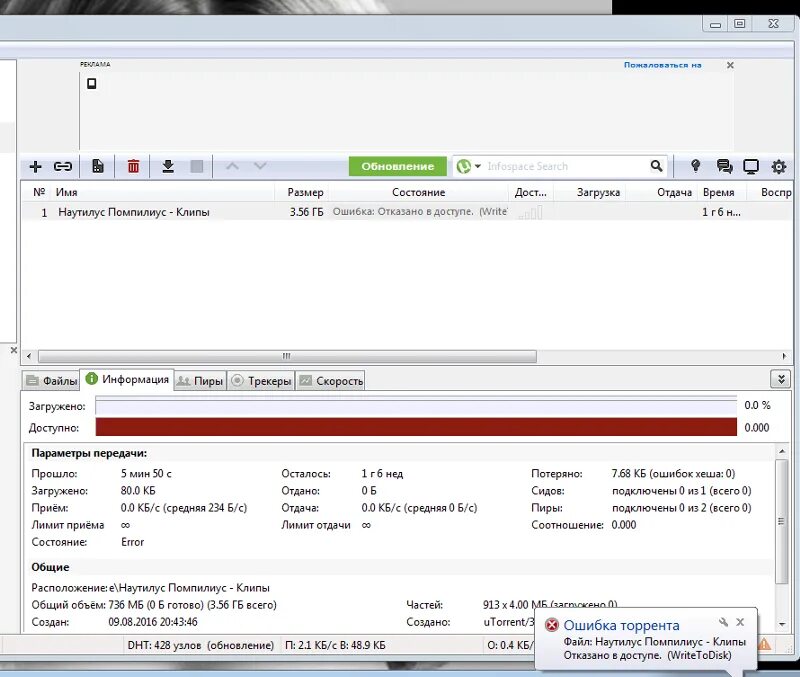
Task: Sort by the Загрузка column header
Action: point(590,192)
